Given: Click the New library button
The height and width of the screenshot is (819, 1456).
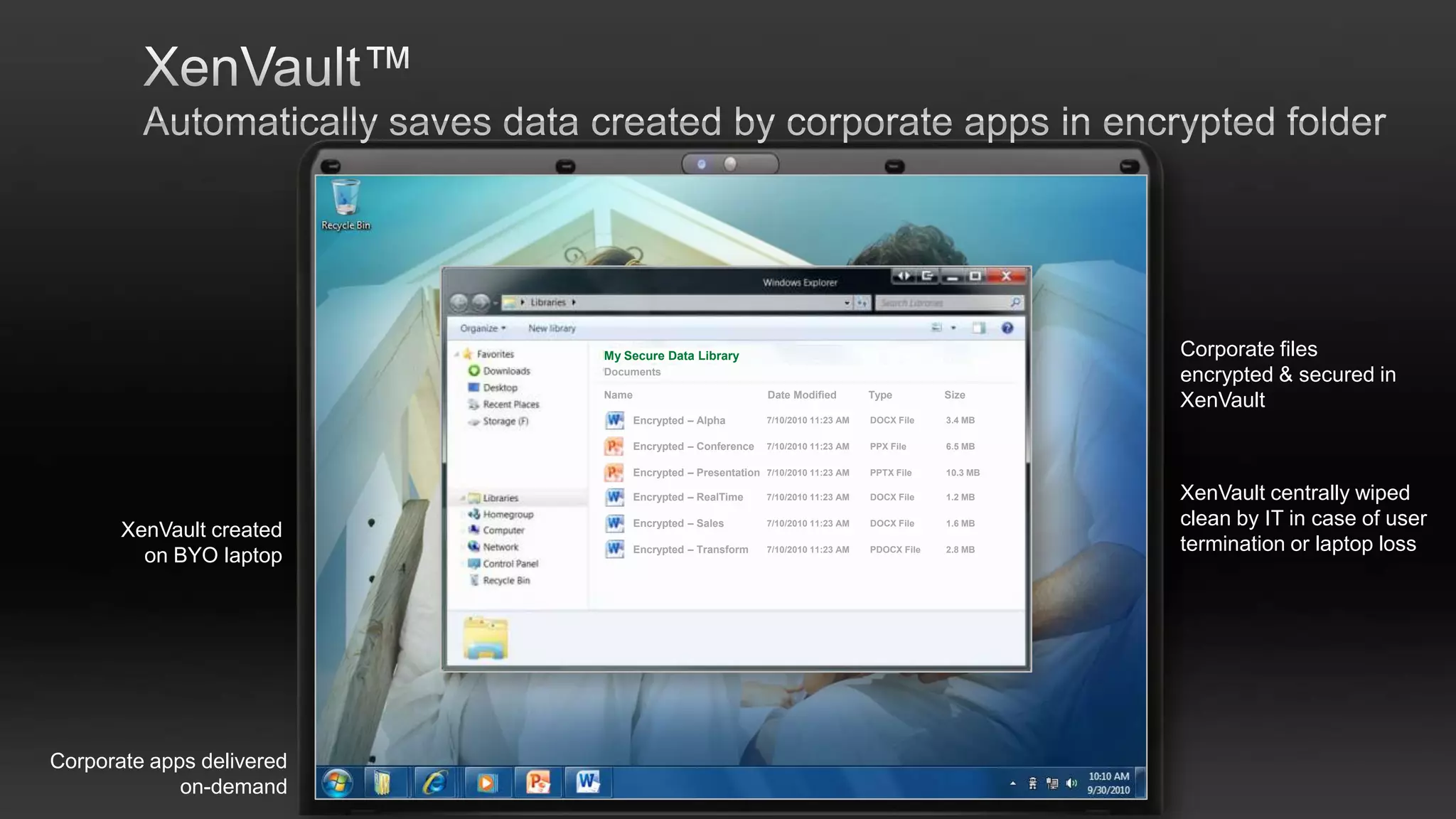Looking at the screenshot, I should point(552,328).
